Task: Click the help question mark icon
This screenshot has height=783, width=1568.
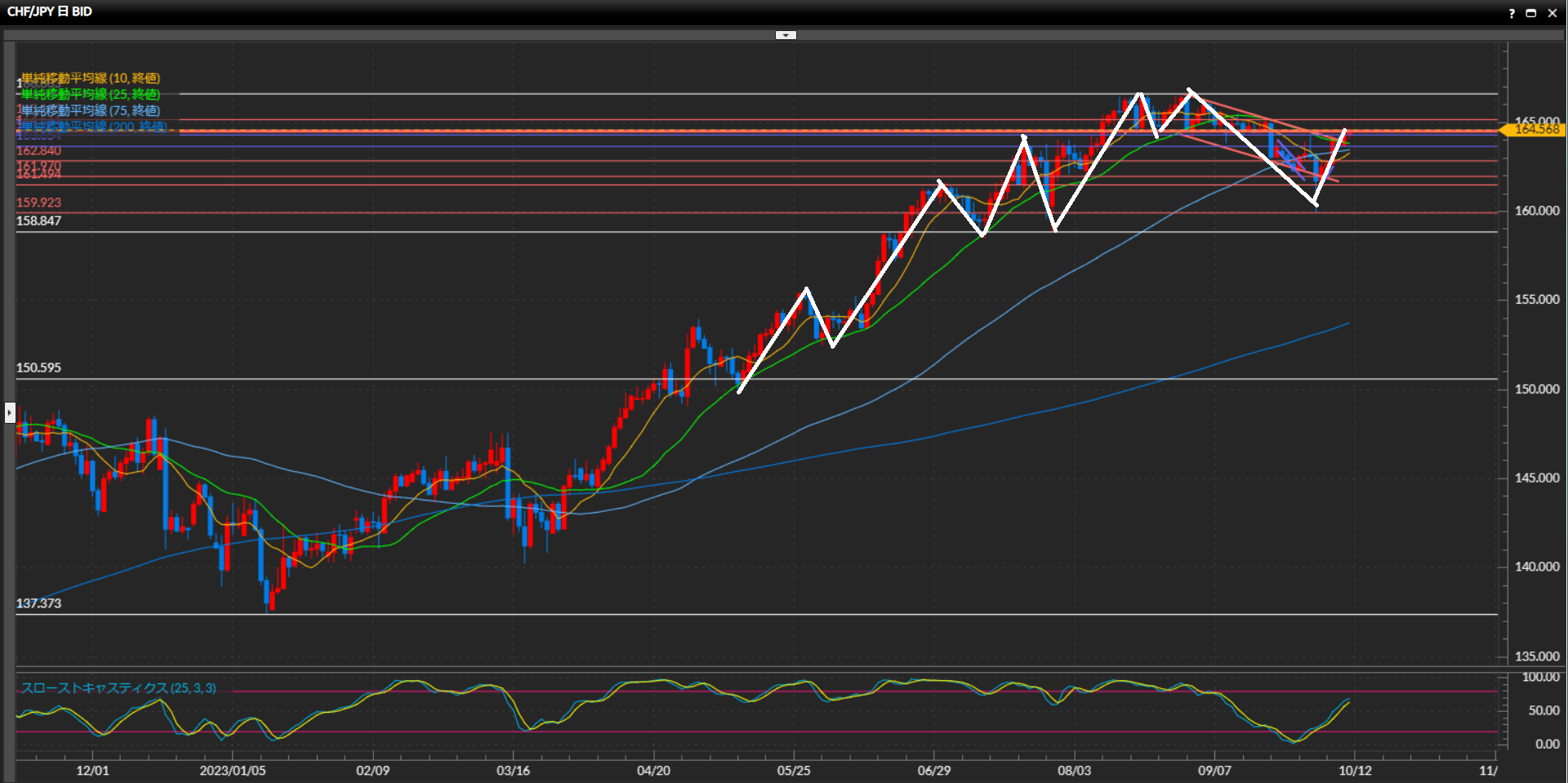Action: (x=1511, y=13)
